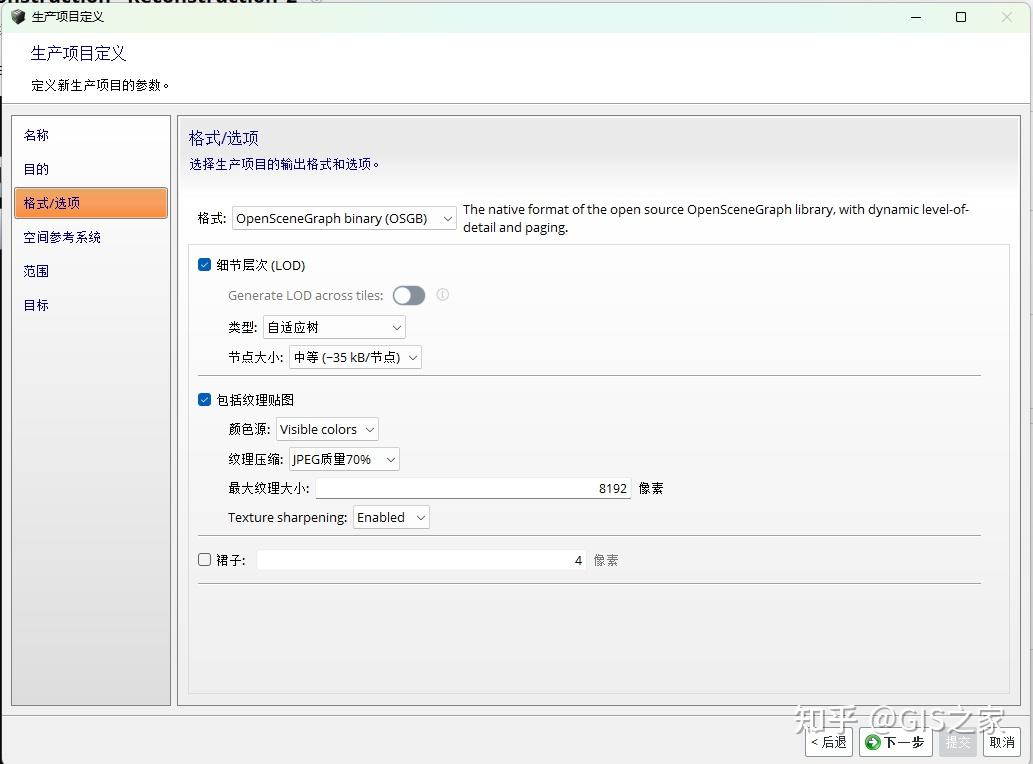
Task: Click the 取消 button
Action: pos(1003,743)
